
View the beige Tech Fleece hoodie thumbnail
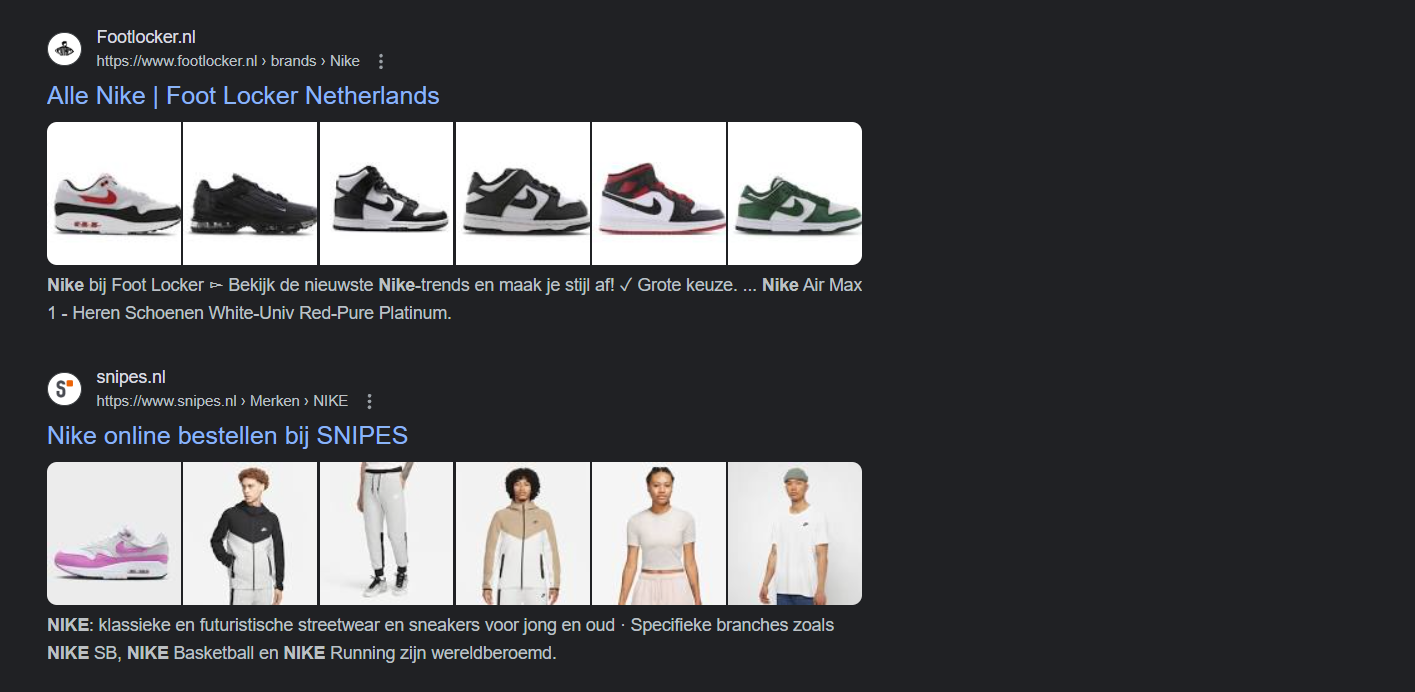523,533
